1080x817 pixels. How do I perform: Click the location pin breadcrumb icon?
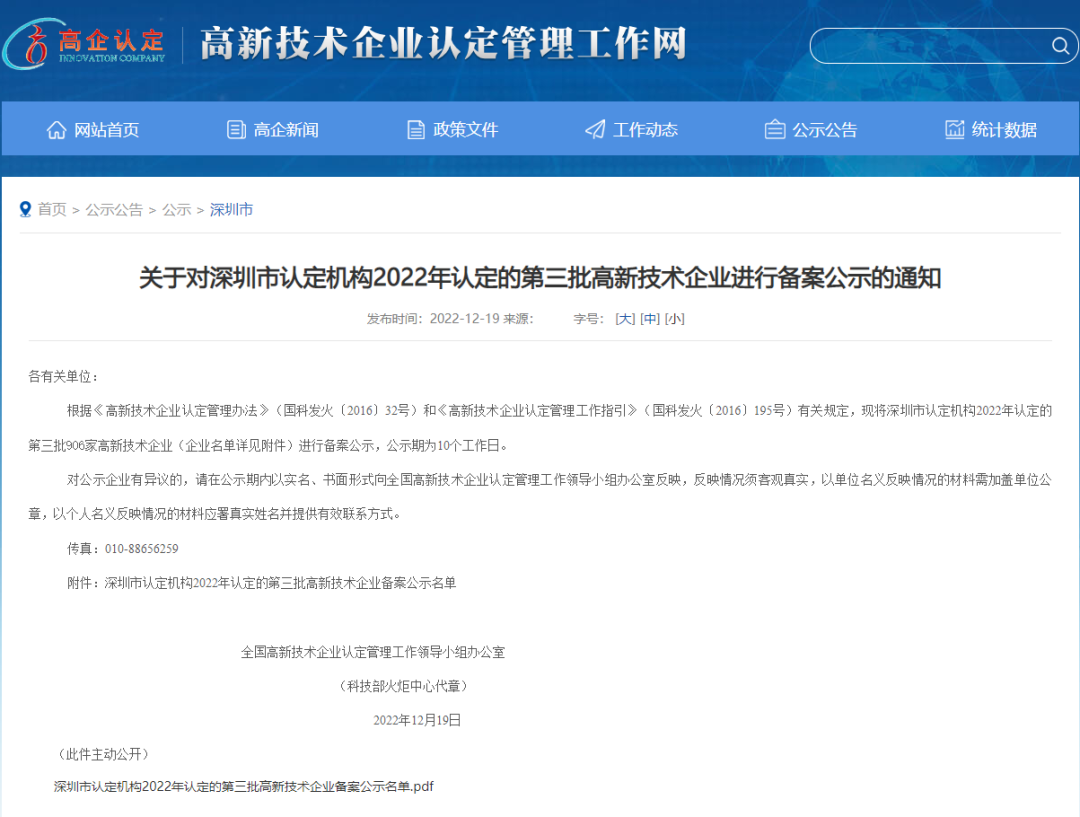pyautogui.click(x=26, y=209)
